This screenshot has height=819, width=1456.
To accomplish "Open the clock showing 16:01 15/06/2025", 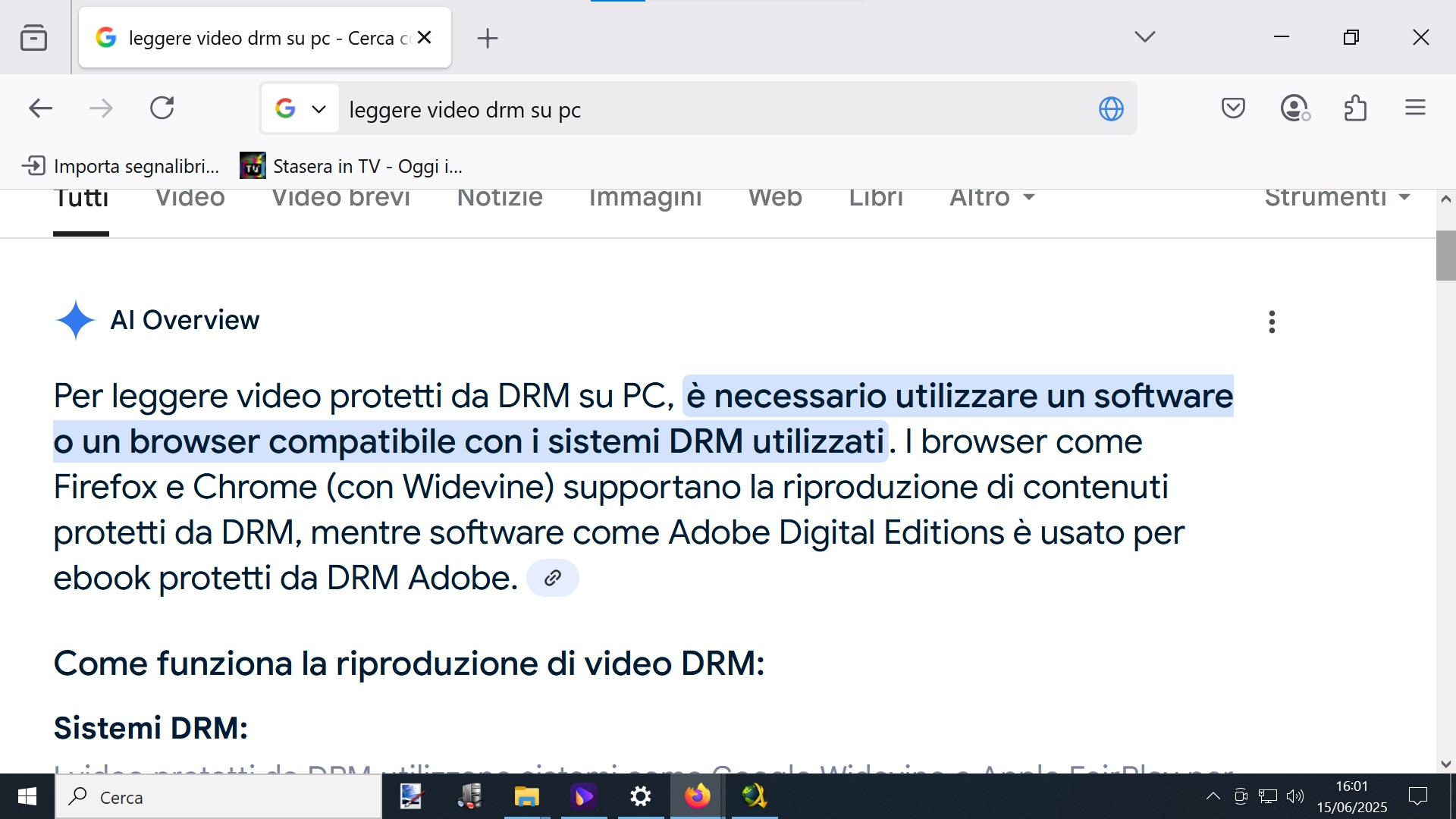I will [1352, 796].
